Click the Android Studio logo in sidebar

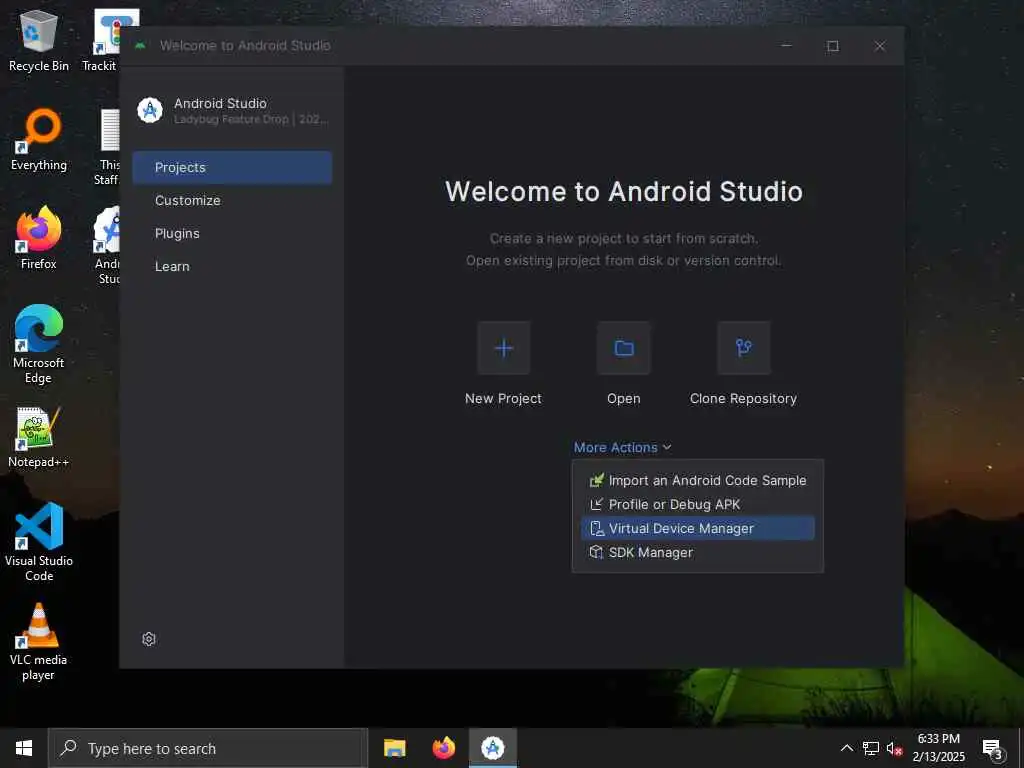click(150, 110)
